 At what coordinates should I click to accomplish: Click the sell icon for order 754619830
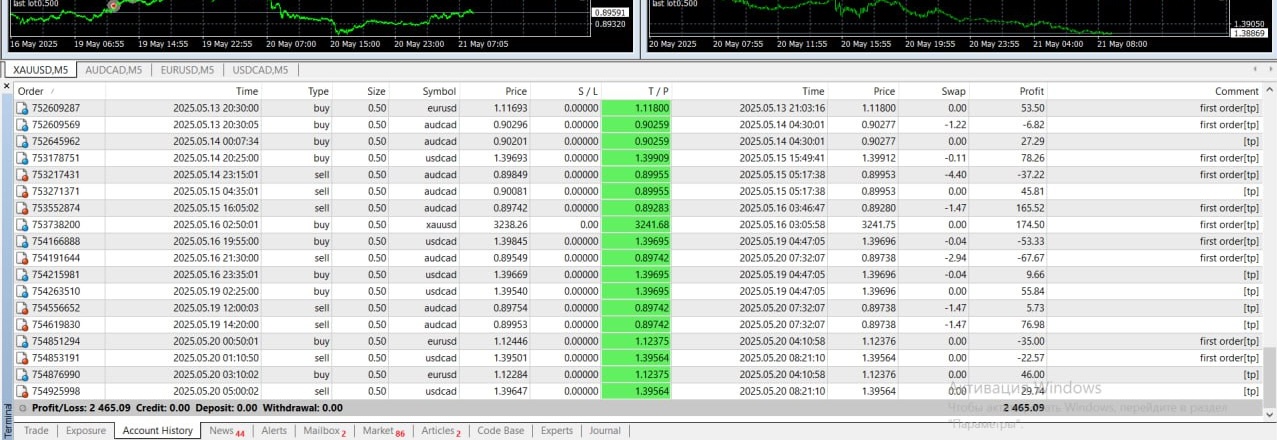coord(23,325)
